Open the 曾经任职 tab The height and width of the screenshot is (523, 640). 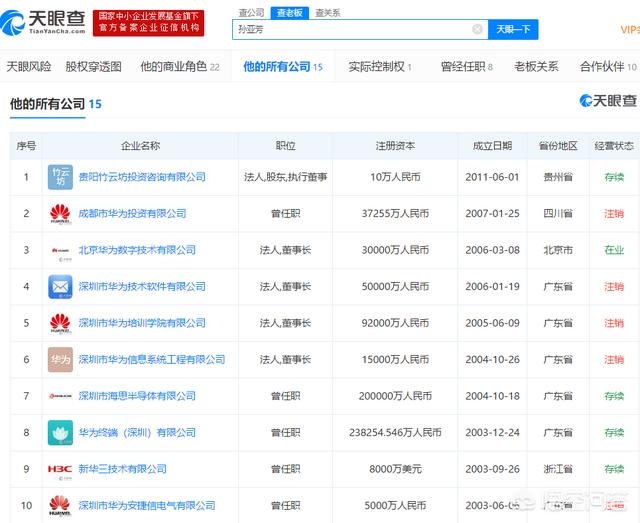tap(467, 66)
